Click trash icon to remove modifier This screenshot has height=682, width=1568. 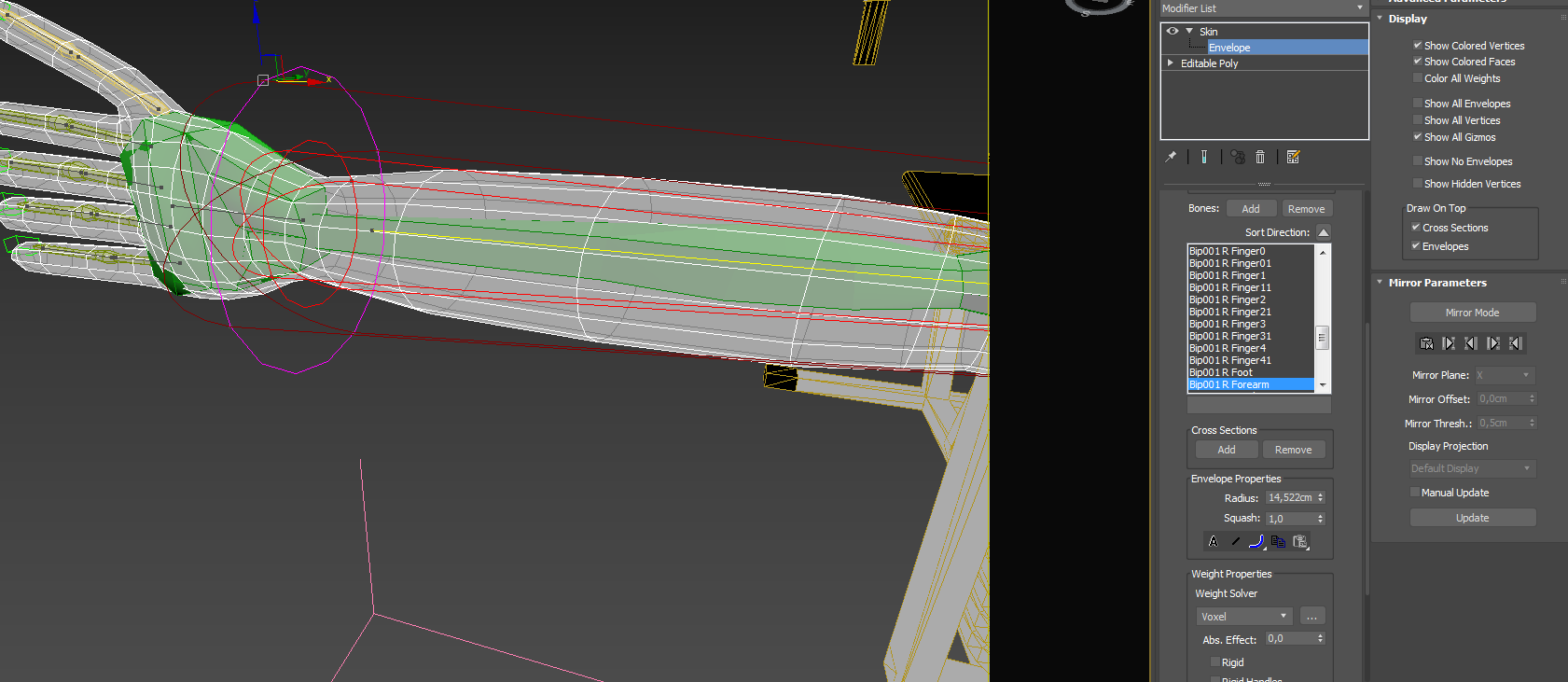[x=1260, y=157]
